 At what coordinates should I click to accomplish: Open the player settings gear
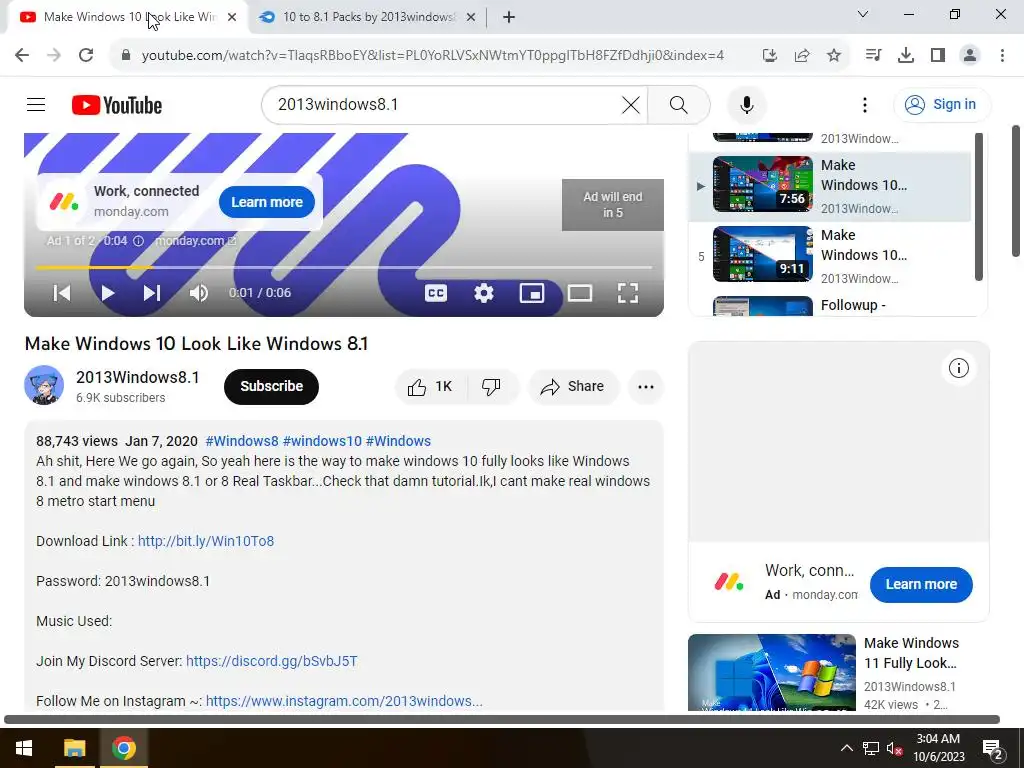pos(483,293)
